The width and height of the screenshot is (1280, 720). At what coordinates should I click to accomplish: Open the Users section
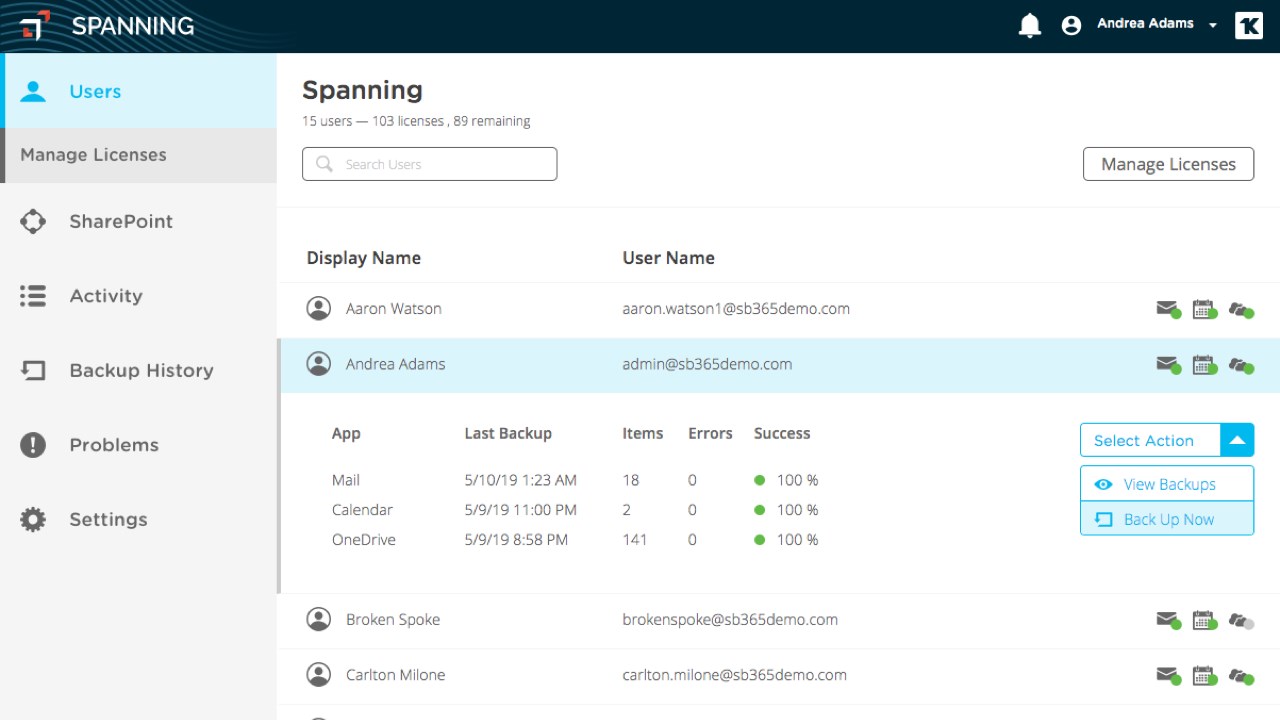tap(140, 91)
